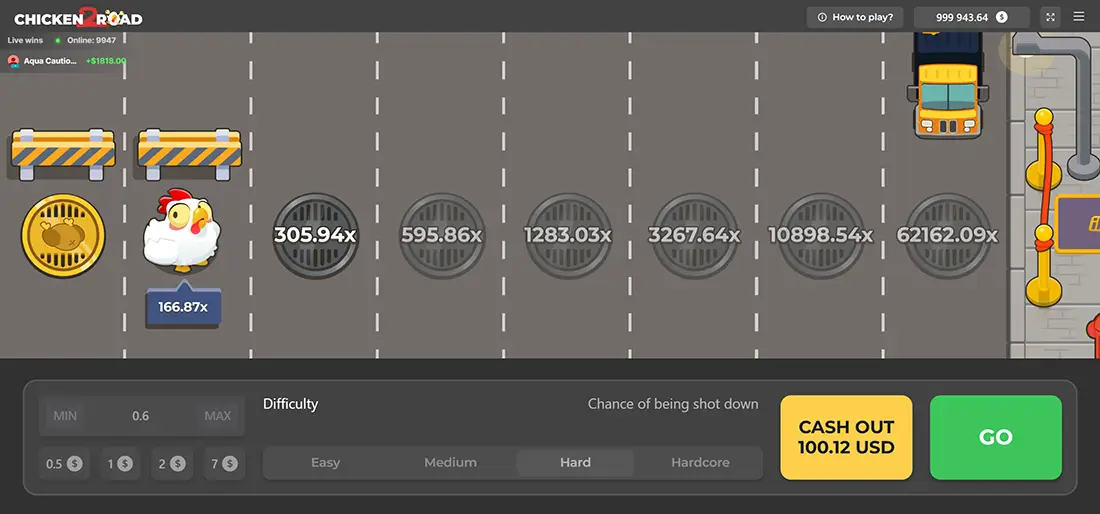This screenshot has height=514, width=1100.
Task: Click the gold chicken coin
Action: point(63,236)
